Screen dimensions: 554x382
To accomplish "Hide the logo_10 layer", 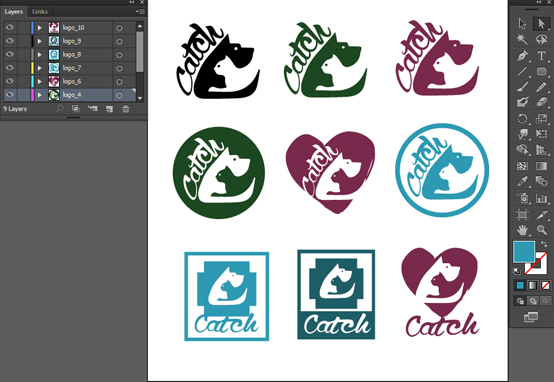I will coord(10,27).
